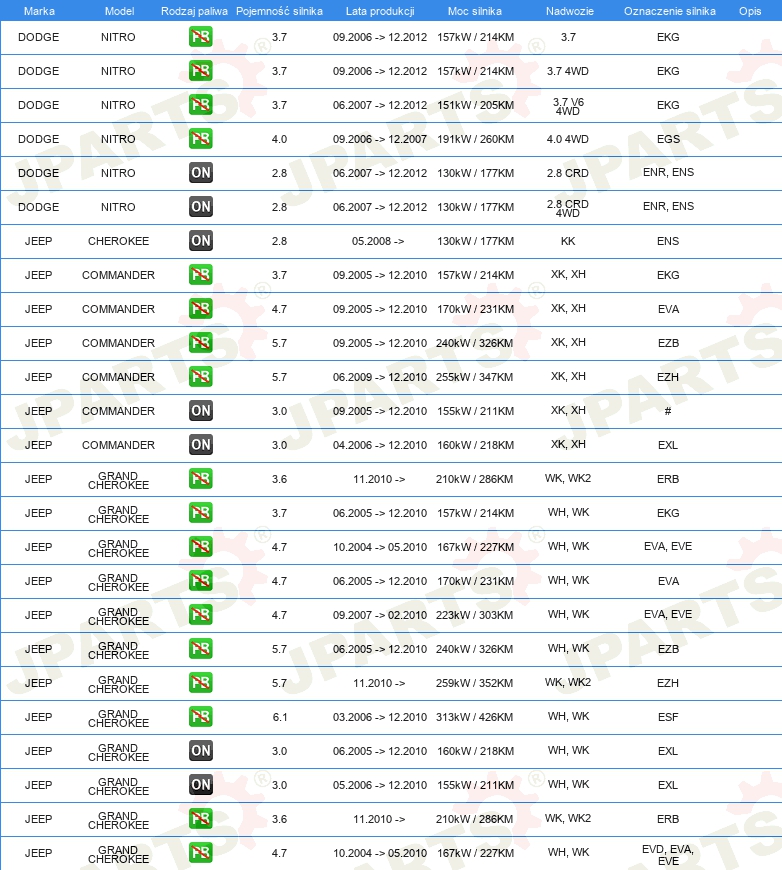Click the 'Moc silnika' column header
Screen dimensions: 782x870
click(475, 11)
